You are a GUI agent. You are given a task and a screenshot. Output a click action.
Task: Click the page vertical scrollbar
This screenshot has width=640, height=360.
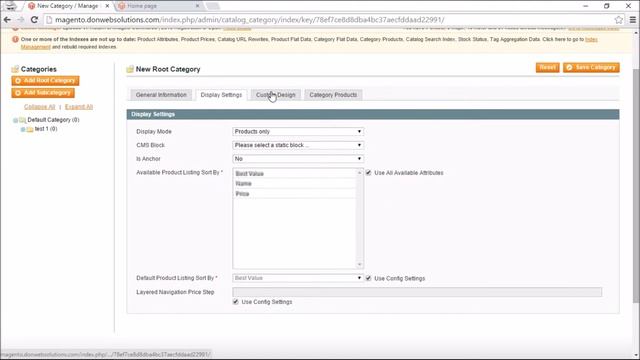636,186
